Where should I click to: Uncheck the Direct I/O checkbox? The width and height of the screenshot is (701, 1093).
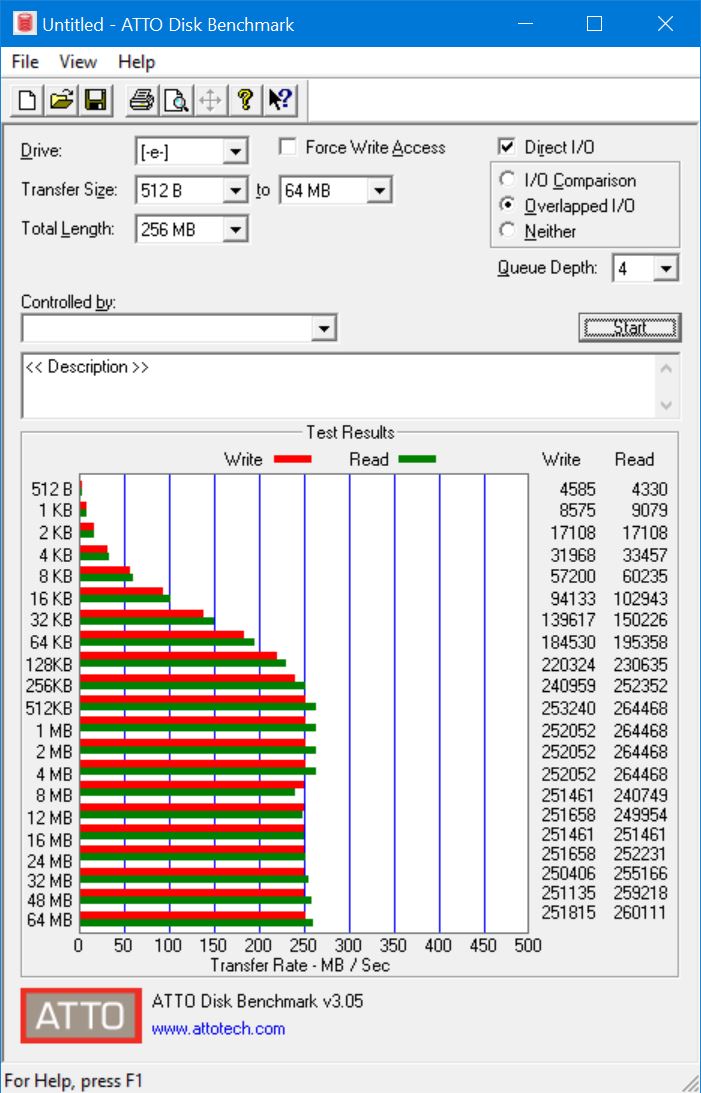(x=507, y=146)
